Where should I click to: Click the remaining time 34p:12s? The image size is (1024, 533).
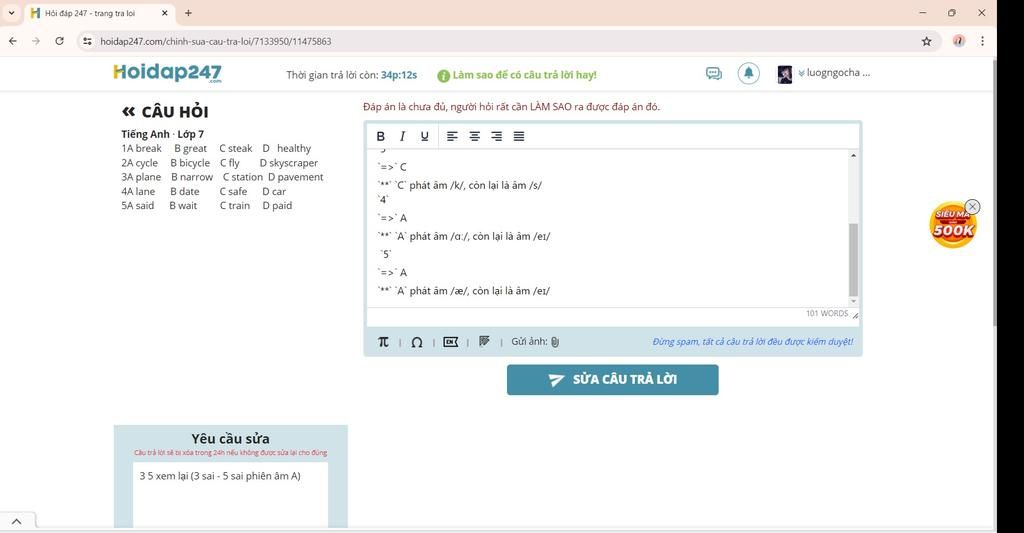pos(399,75)
